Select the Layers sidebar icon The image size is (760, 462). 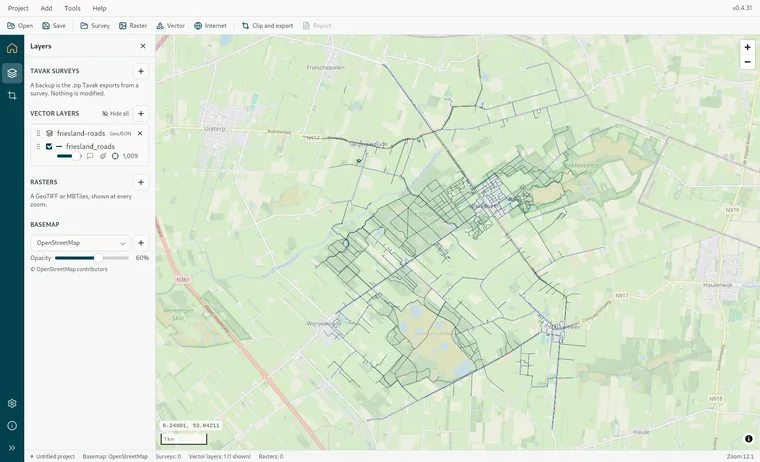pyautogui.click(x=12, y=73)
